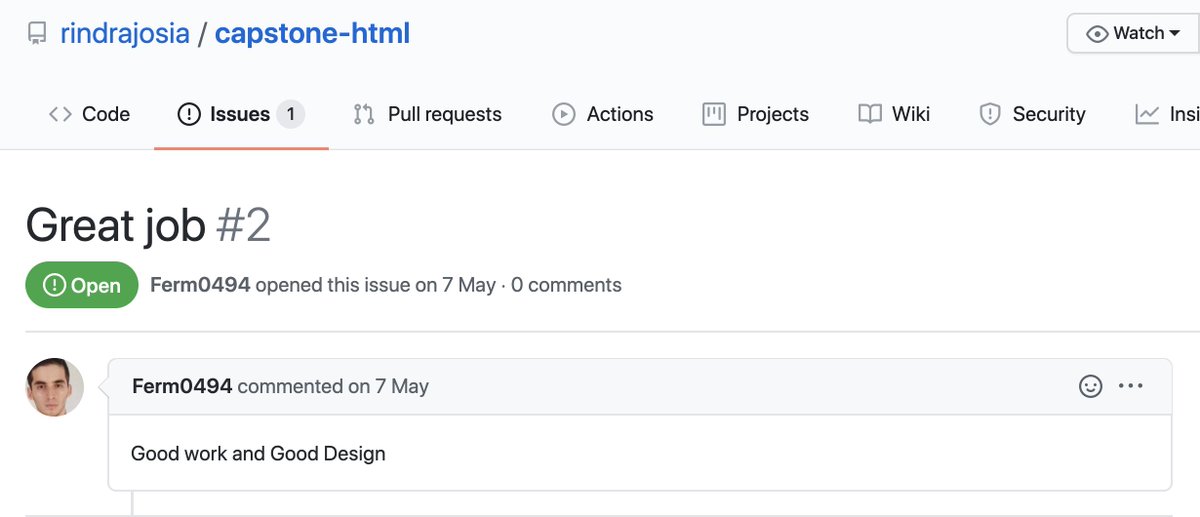Screen dimensions: 1200x517
Task: Click the repository book icon
Action: 37,34
